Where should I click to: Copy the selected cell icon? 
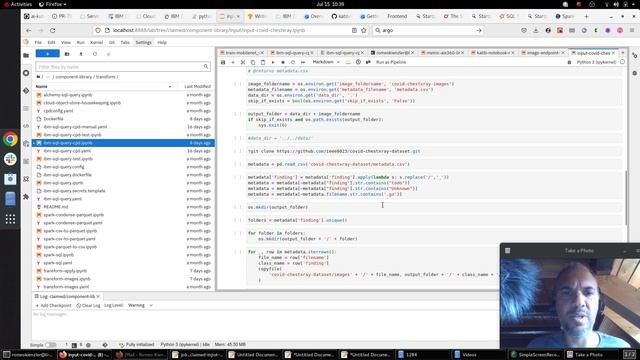click(253, 62)
